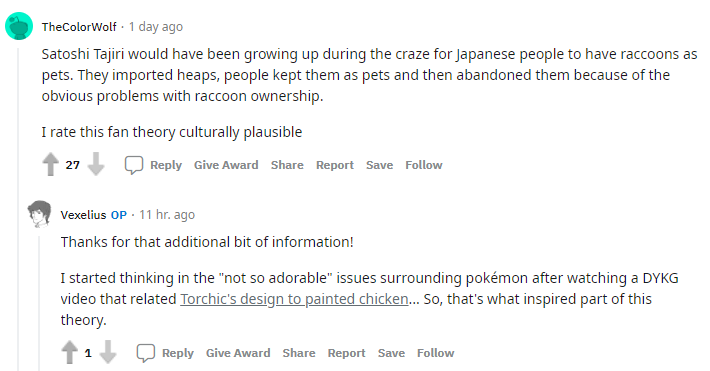Click the reply speech bubble under Vexelius's comment
Viewport: 710px width, 371px height.
pyautogui.click(x=146, y=353)
